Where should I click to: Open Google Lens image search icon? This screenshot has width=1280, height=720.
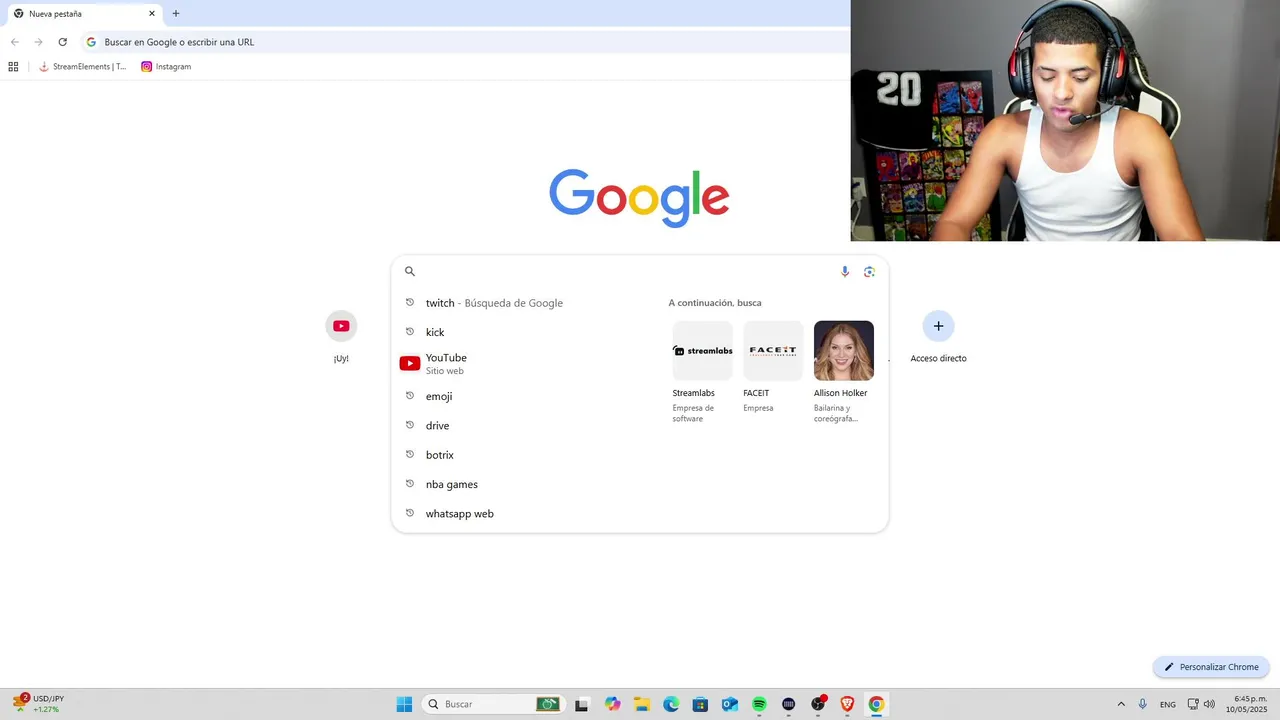tap(869, 271)
